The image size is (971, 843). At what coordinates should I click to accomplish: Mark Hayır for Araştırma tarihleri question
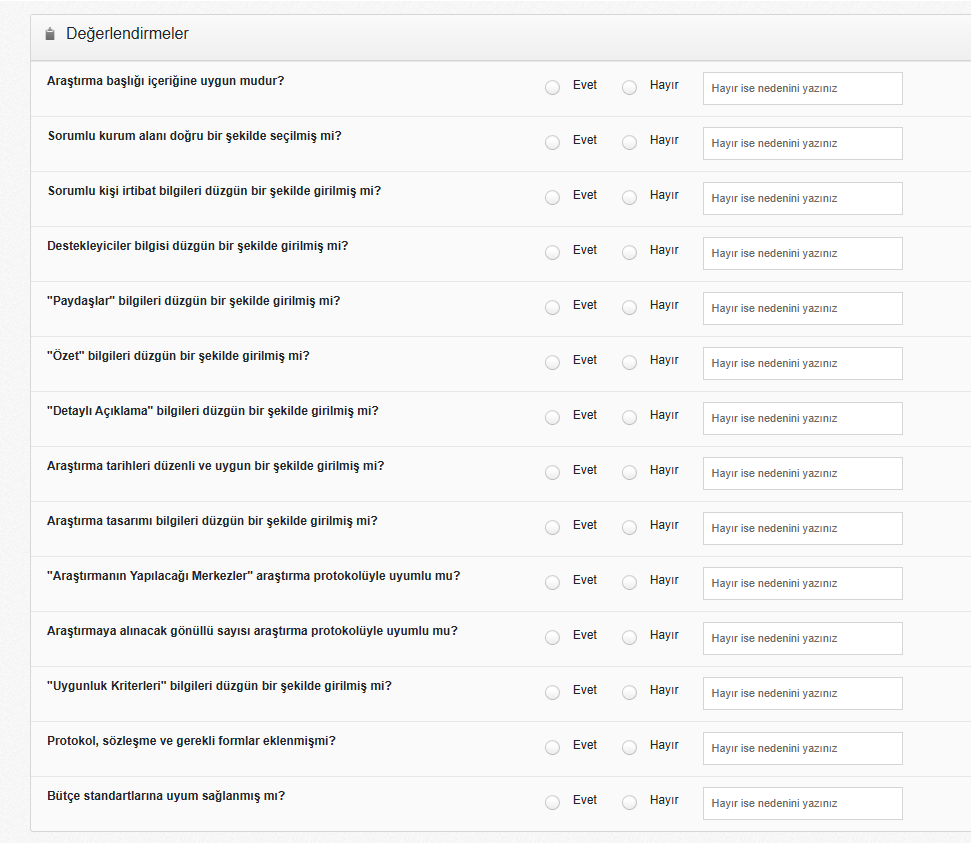[x=629, y=473]
